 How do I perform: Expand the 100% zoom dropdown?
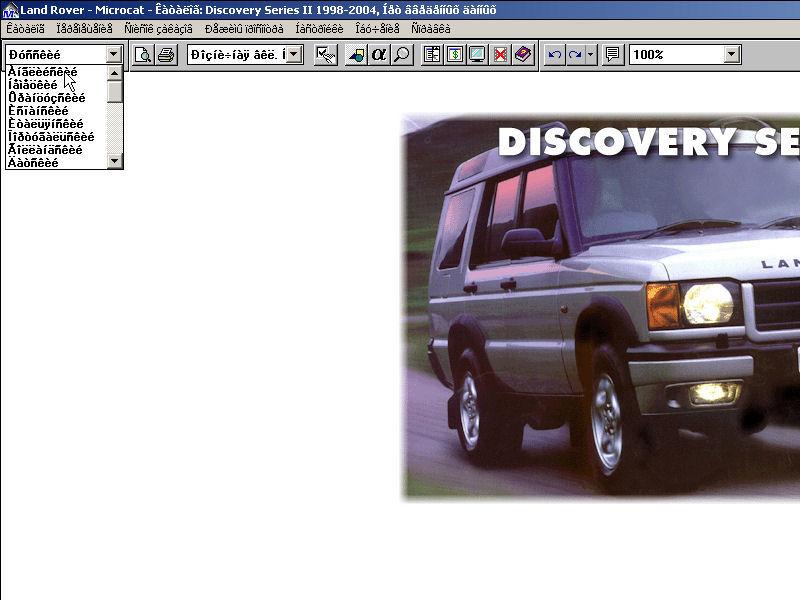tap(732, 54)
